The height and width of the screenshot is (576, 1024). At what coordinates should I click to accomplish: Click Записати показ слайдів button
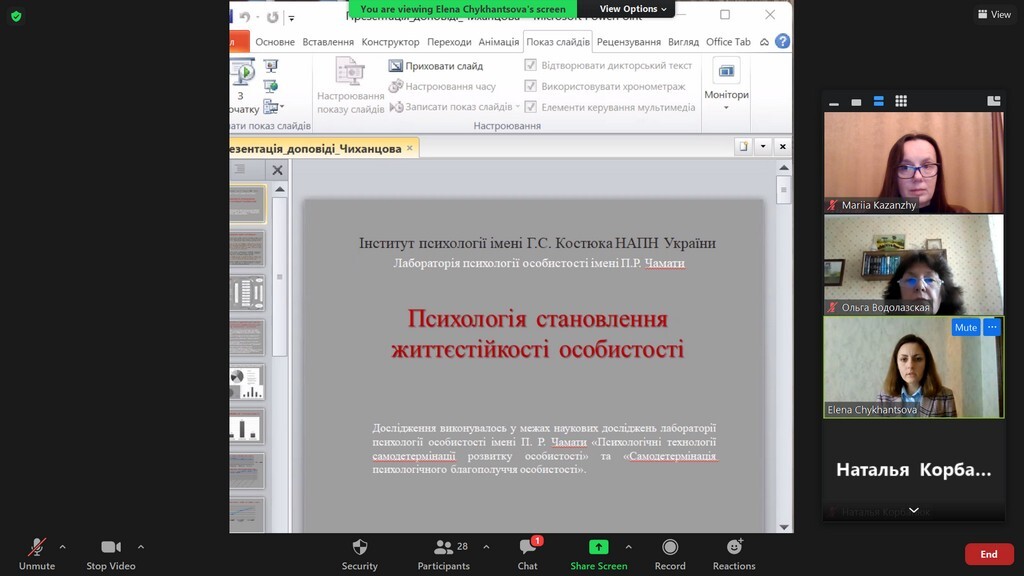click(x=450, y=106)
